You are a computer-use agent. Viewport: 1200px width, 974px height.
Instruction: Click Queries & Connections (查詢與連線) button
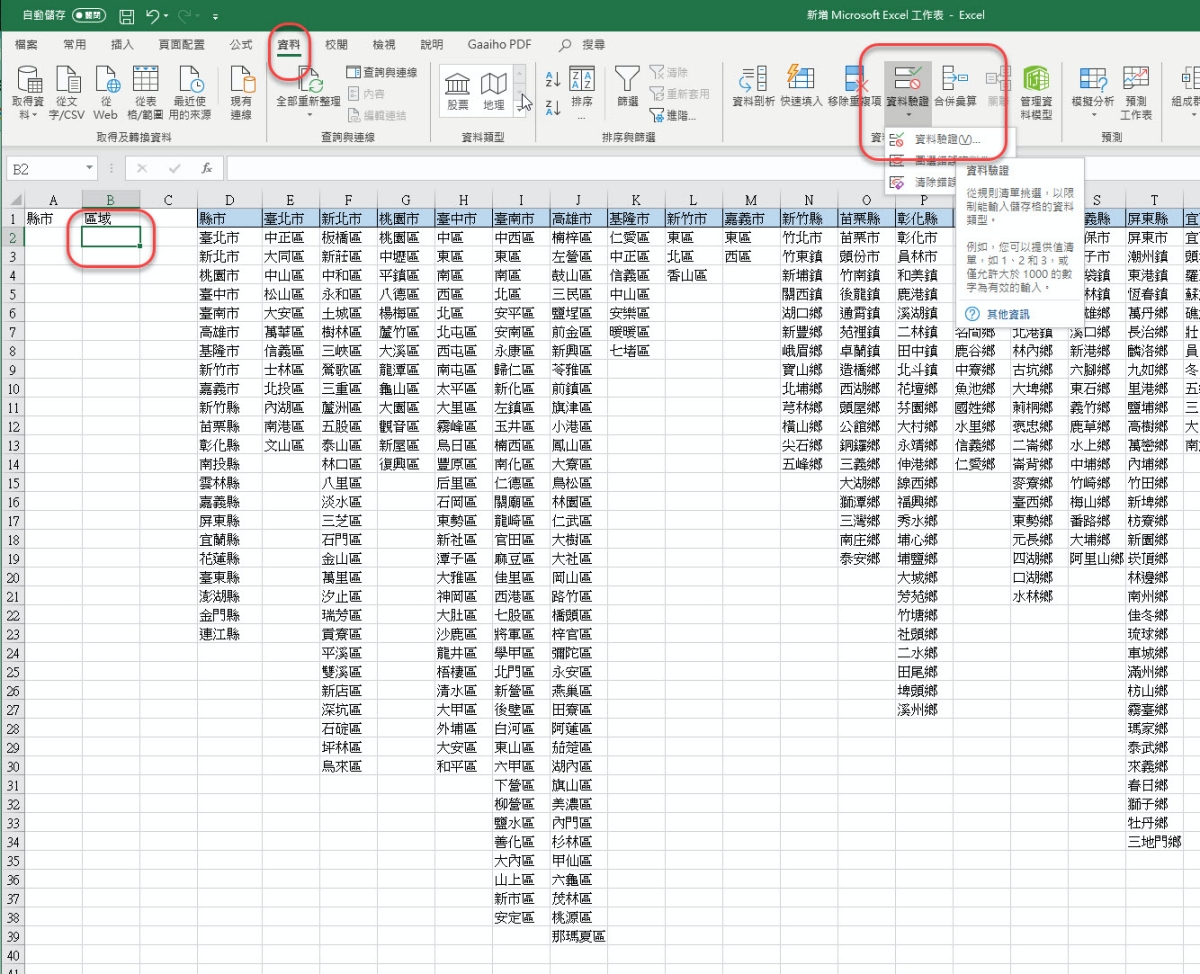coord(381,72)
